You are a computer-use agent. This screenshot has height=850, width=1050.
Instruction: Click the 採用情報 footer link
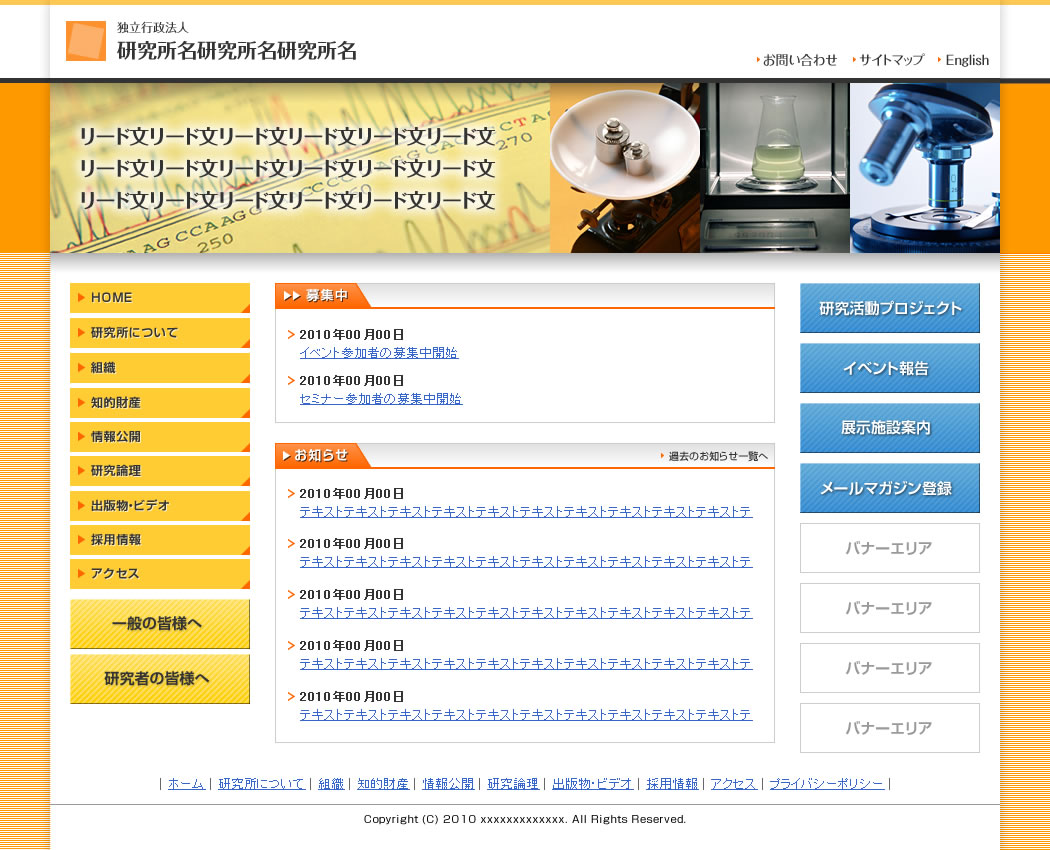point(672,784)
